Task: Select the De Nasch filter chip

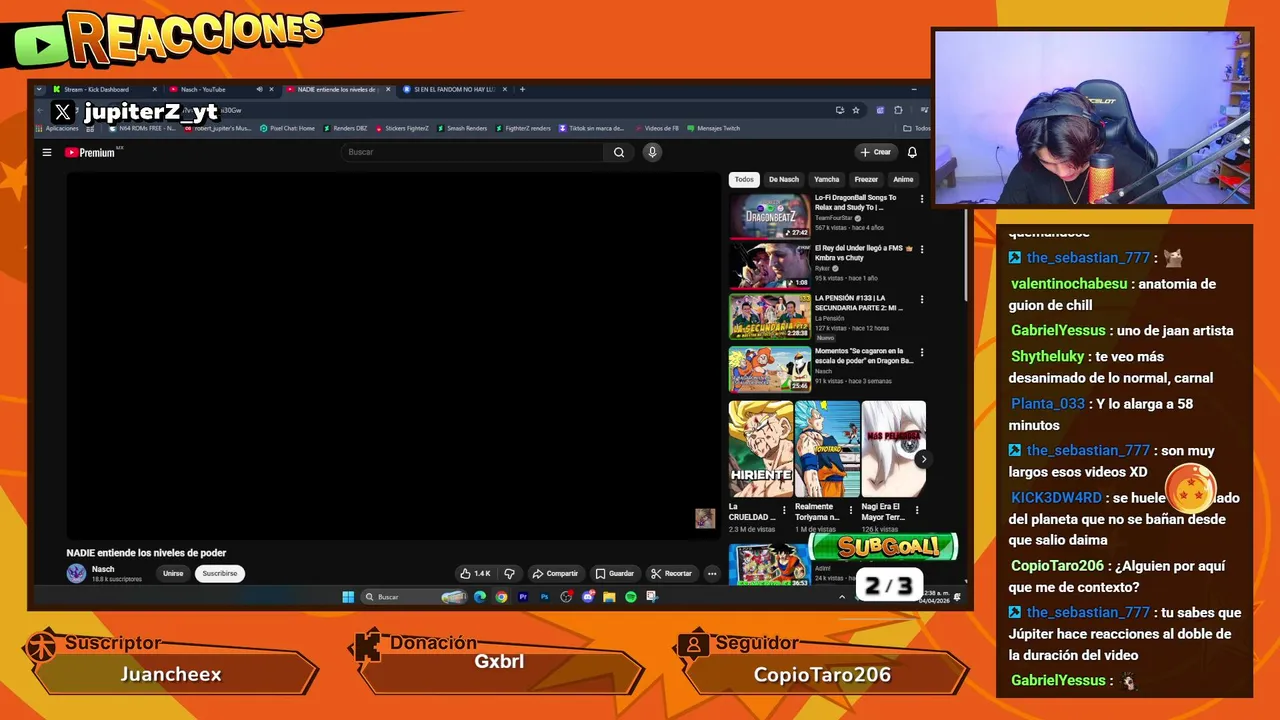Action: 784,180
